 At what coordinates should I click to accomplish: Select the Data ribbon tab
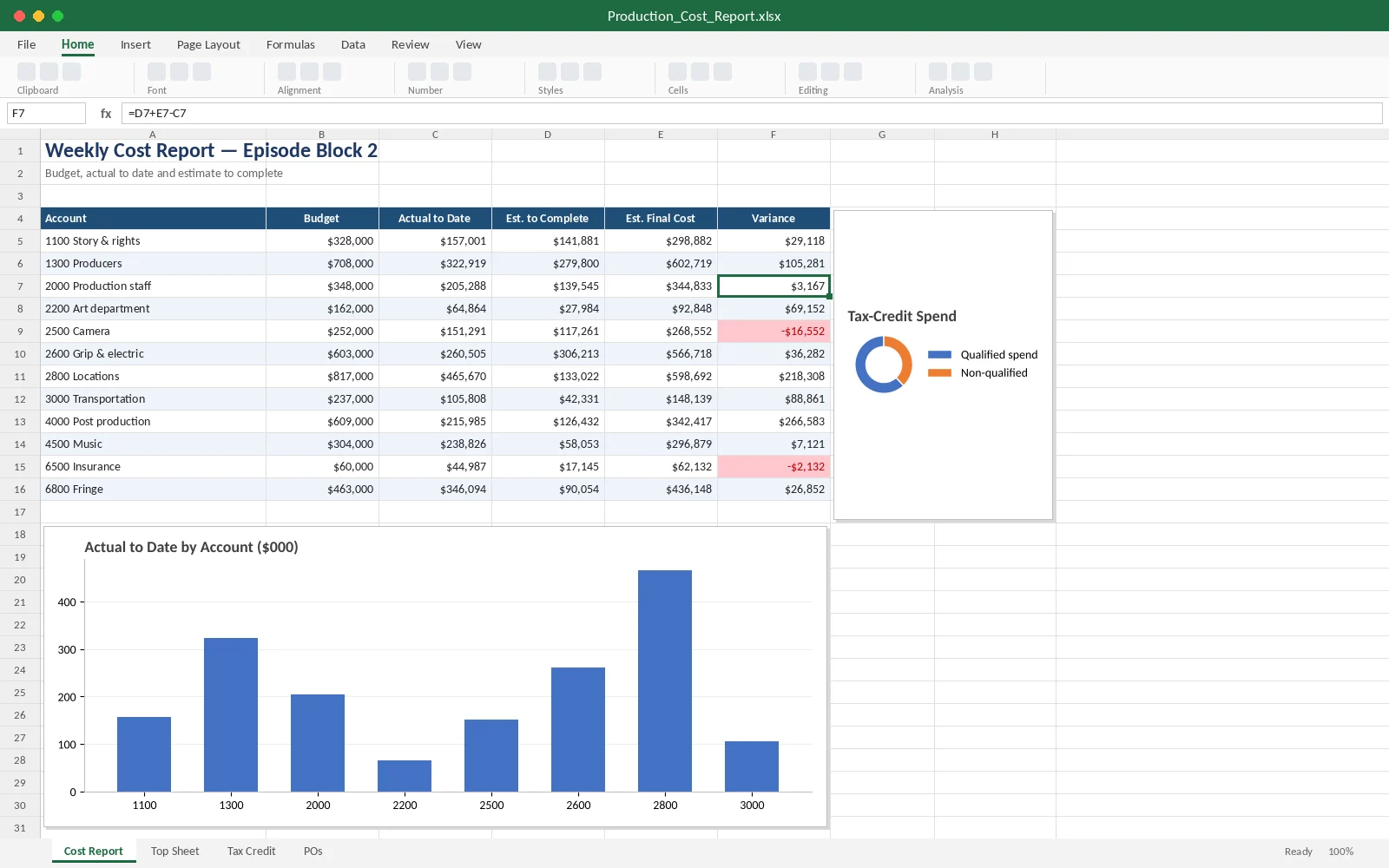(353, 45)
